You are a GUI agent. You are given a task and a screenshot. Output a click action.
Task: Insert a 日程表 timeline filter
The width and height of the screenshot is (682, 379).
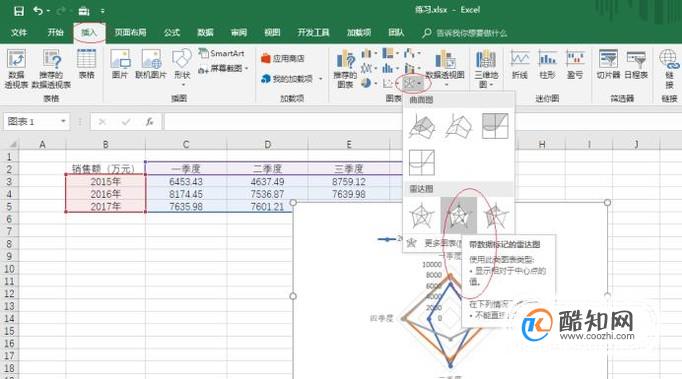(x=636, y=65)
